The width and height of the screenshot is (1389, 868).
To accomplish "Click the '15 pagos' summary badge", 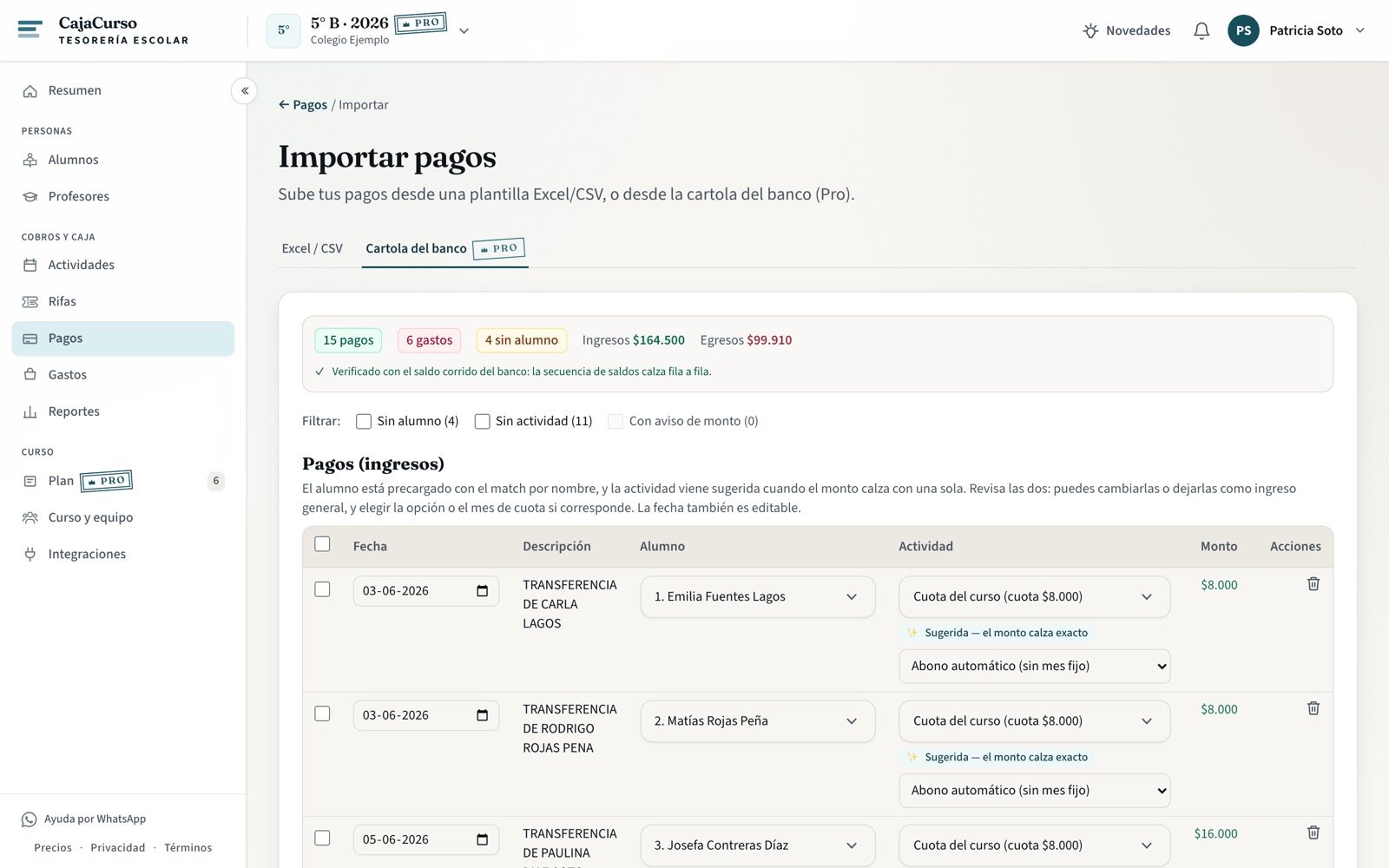I will (x=348, y=340).
